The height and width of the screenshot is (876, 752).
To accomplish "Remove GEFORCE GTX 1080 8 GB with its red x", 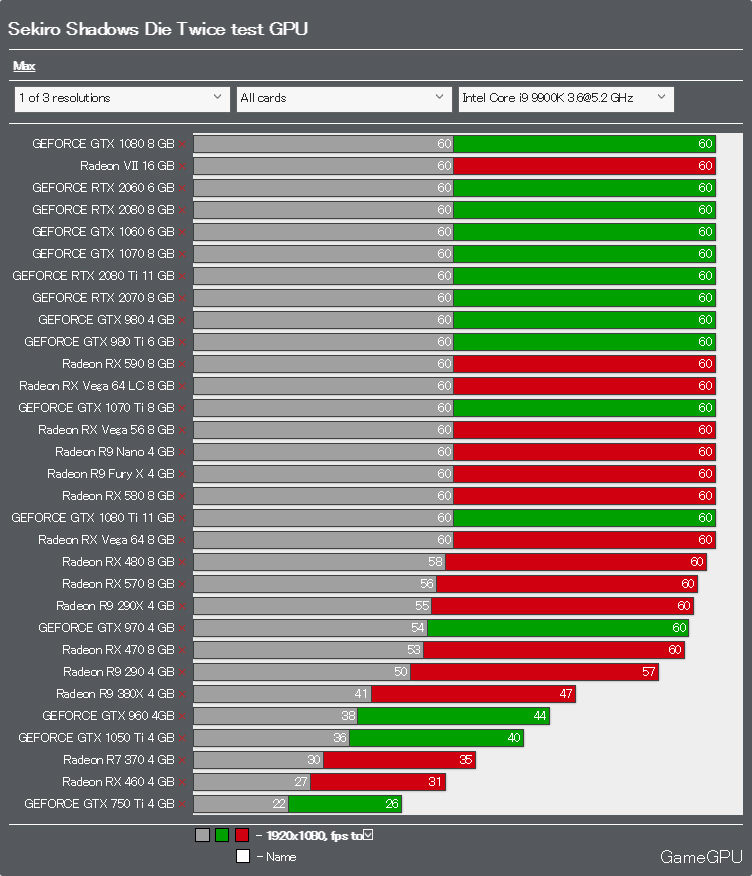I will (x=182, y=144).
